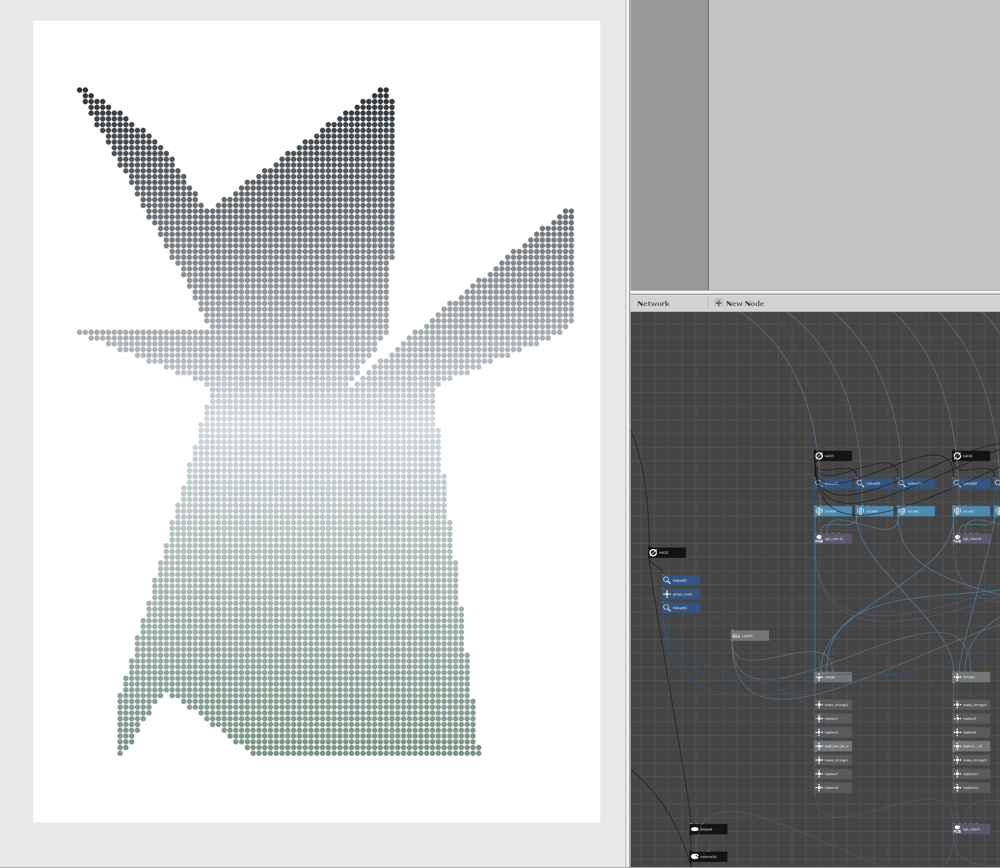Select the ellipse6 node

pyautogui.click(x=709, y=829)
